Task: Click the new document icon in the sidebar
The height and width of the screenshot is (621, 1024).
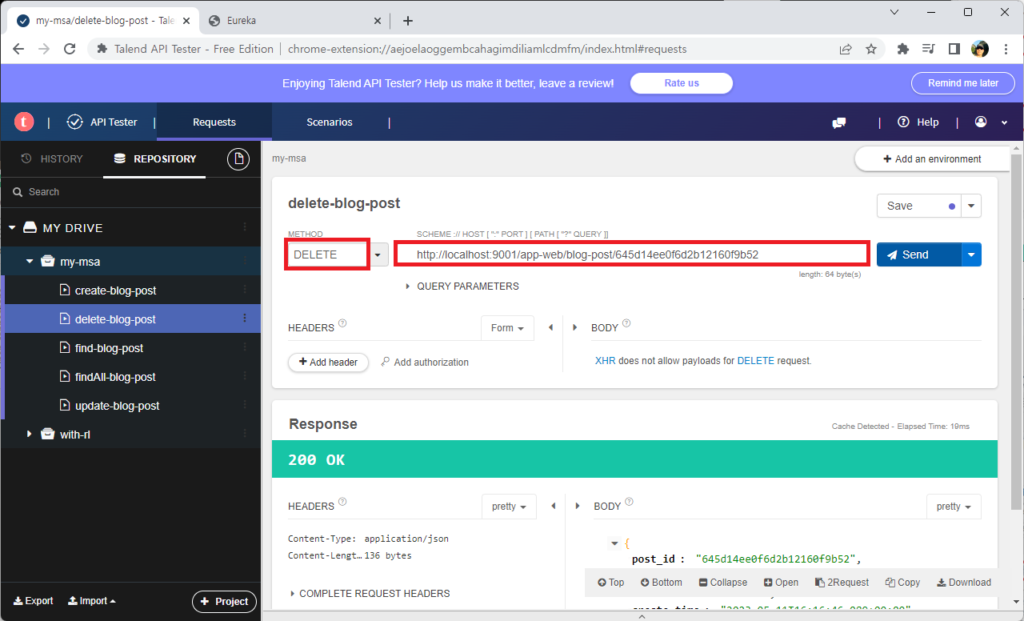Action: pyautogui.click(x=238, y=159)
